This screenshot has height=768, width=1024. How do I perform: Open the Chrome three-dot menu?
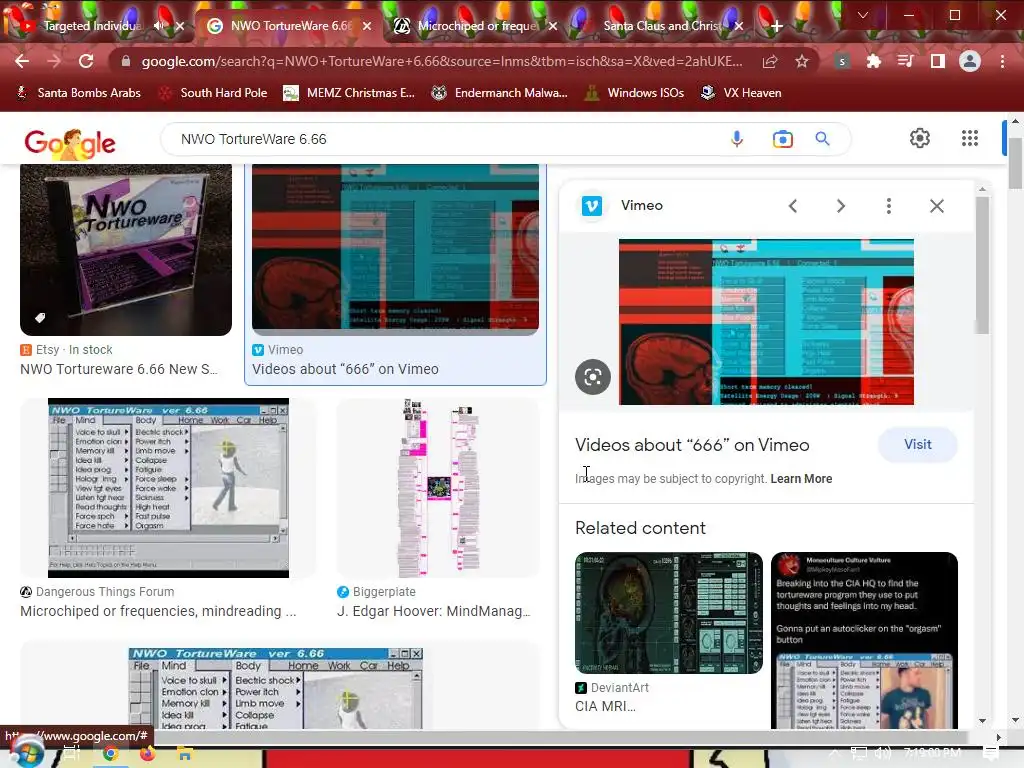(1002, 61)
